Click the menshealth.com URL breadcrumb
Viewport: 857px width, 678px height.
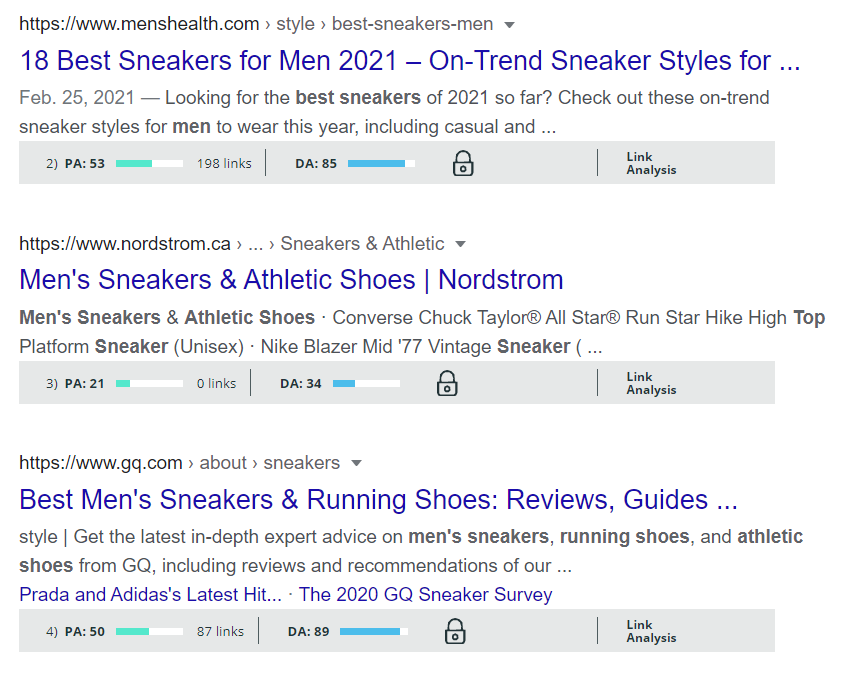click(x=139, y=24)
